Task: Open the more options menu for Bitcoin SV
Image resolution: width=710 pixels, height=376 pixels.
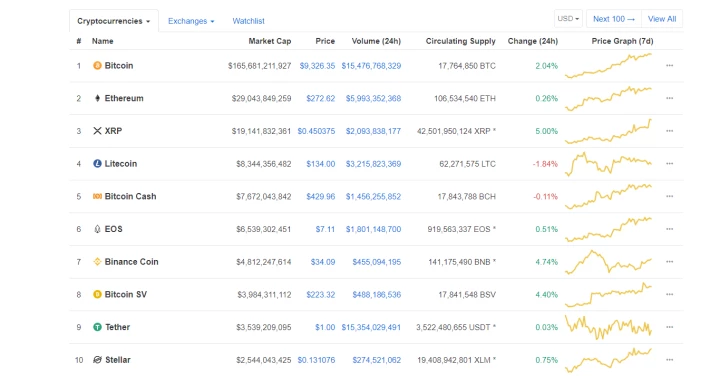Action: 670,294
